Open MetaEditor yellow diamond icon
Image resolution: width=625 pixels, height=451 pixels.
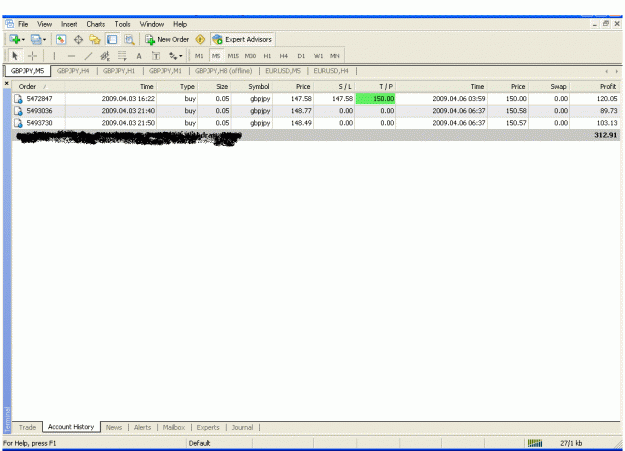(x=200, y=39)
